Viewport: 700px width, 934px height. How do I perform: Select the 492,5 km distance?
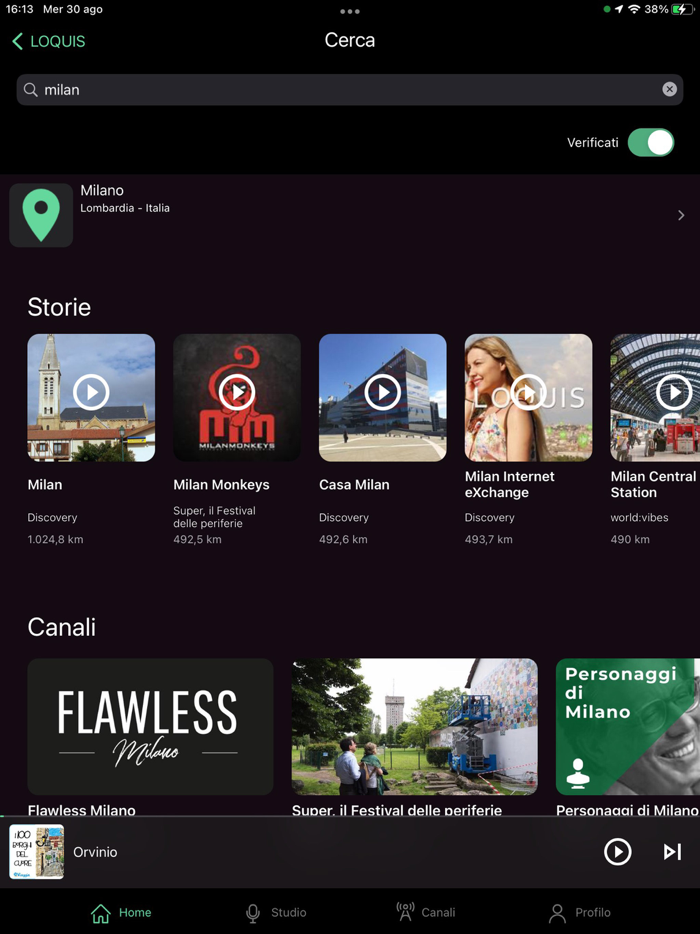pos(197,540)
